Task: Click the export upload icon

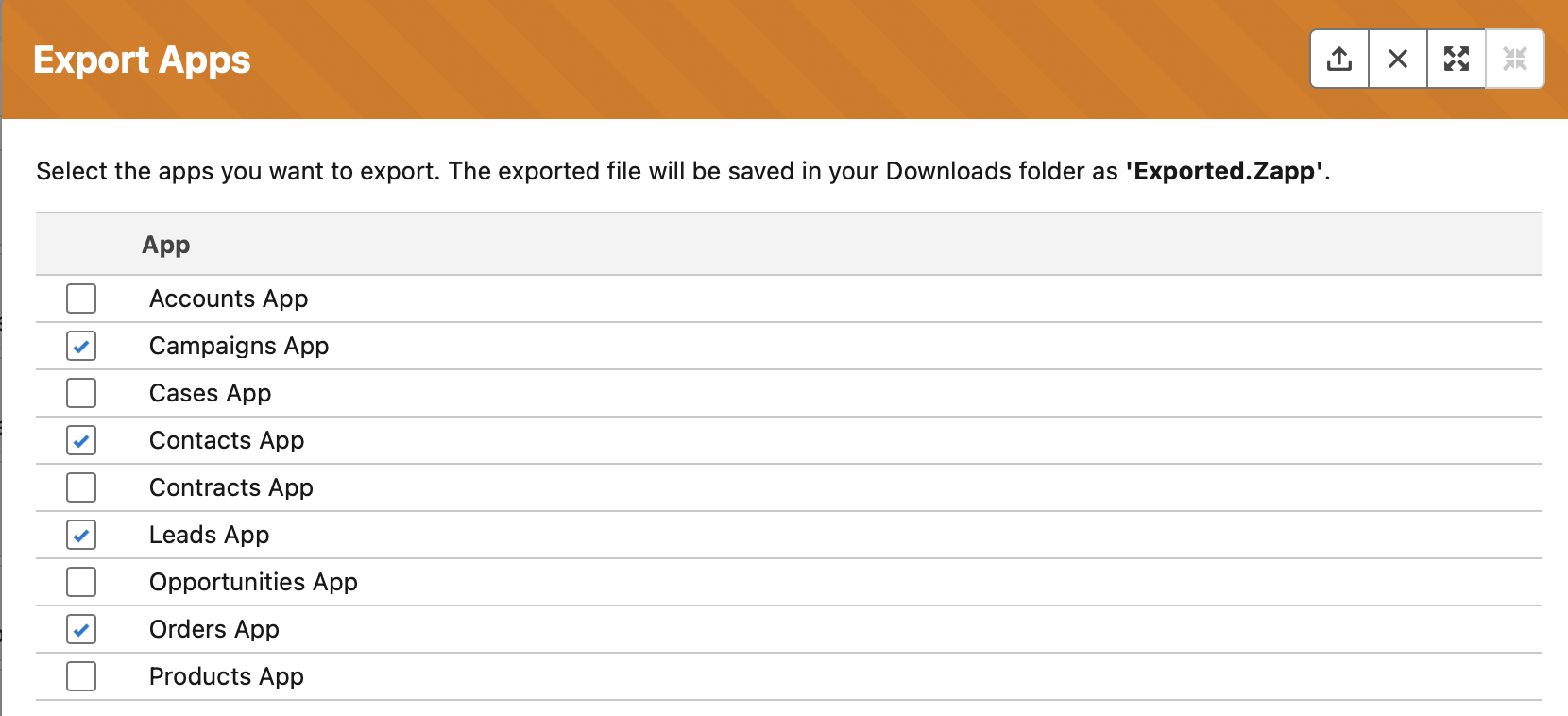Action: [1339, 59]
